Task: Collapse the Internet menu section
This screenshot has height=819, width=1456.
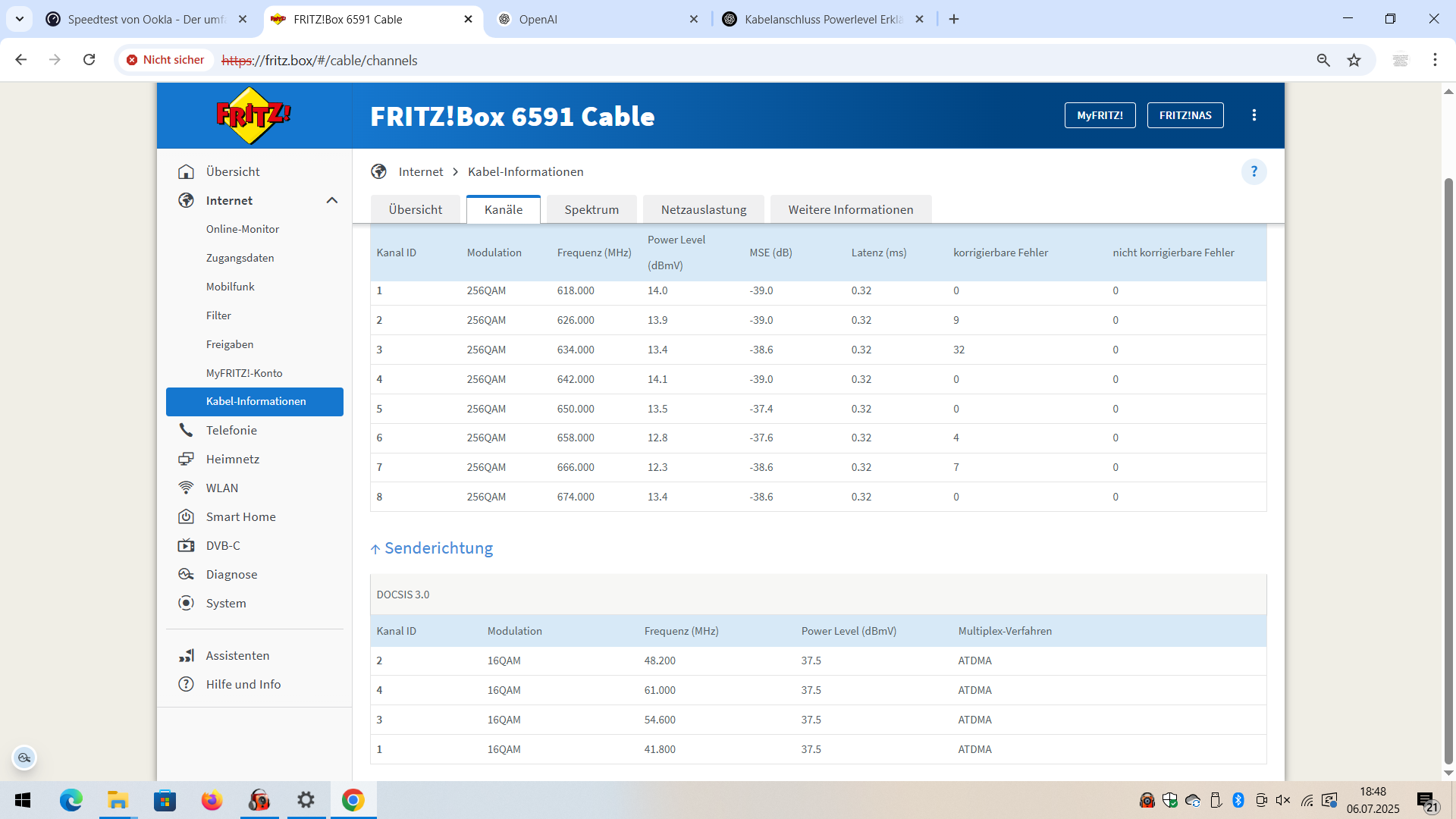Action: point(331,200)
